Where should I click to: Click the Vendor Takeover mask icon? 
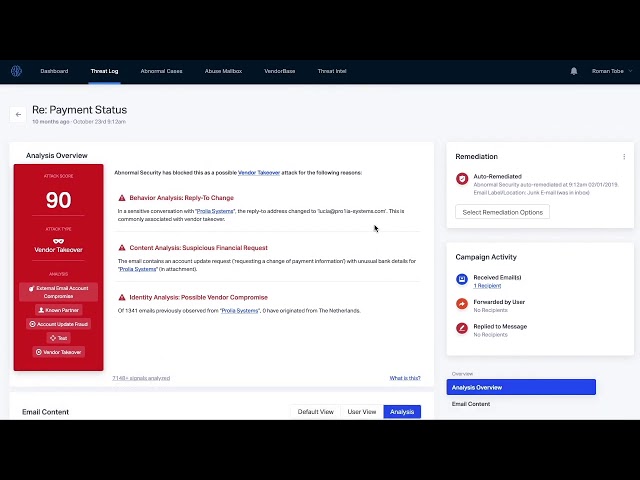pos(58,241)
